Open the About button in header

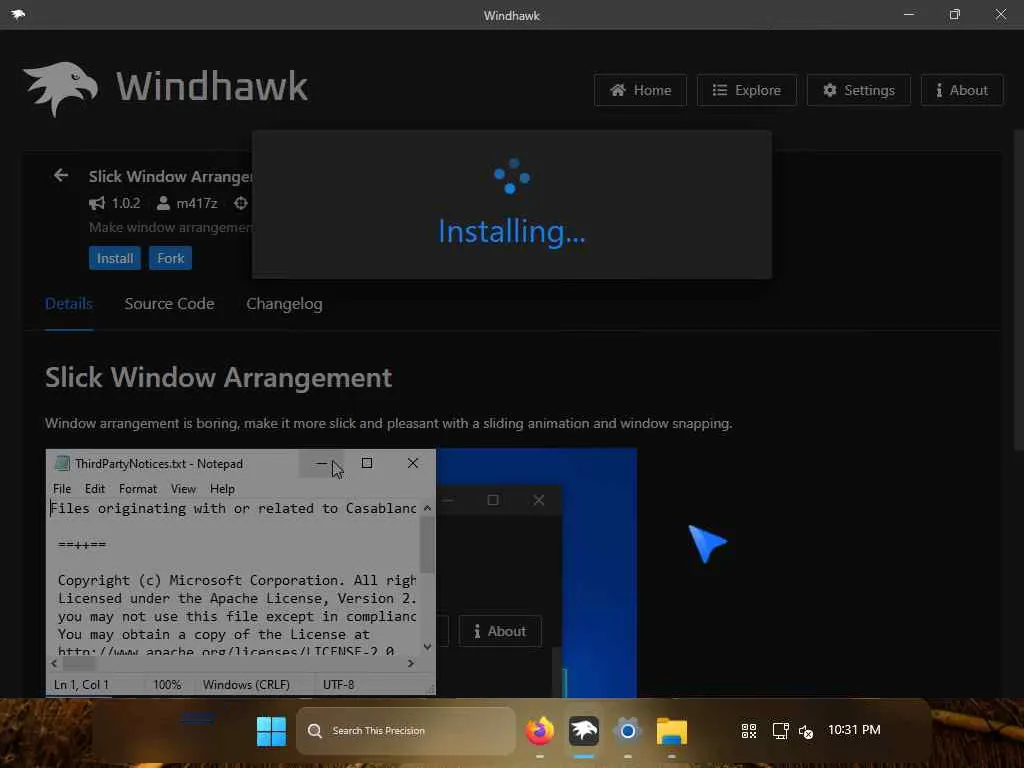(961, 90)
